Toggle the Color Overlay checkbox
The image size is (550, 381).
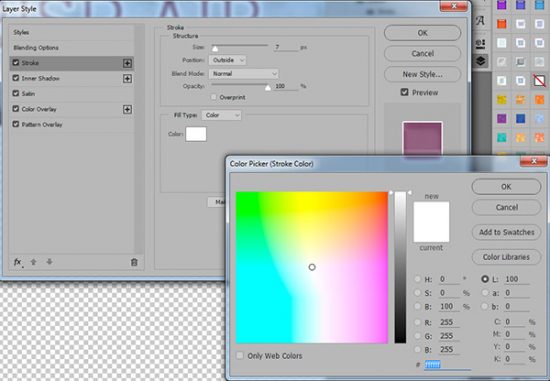point(16,109)
